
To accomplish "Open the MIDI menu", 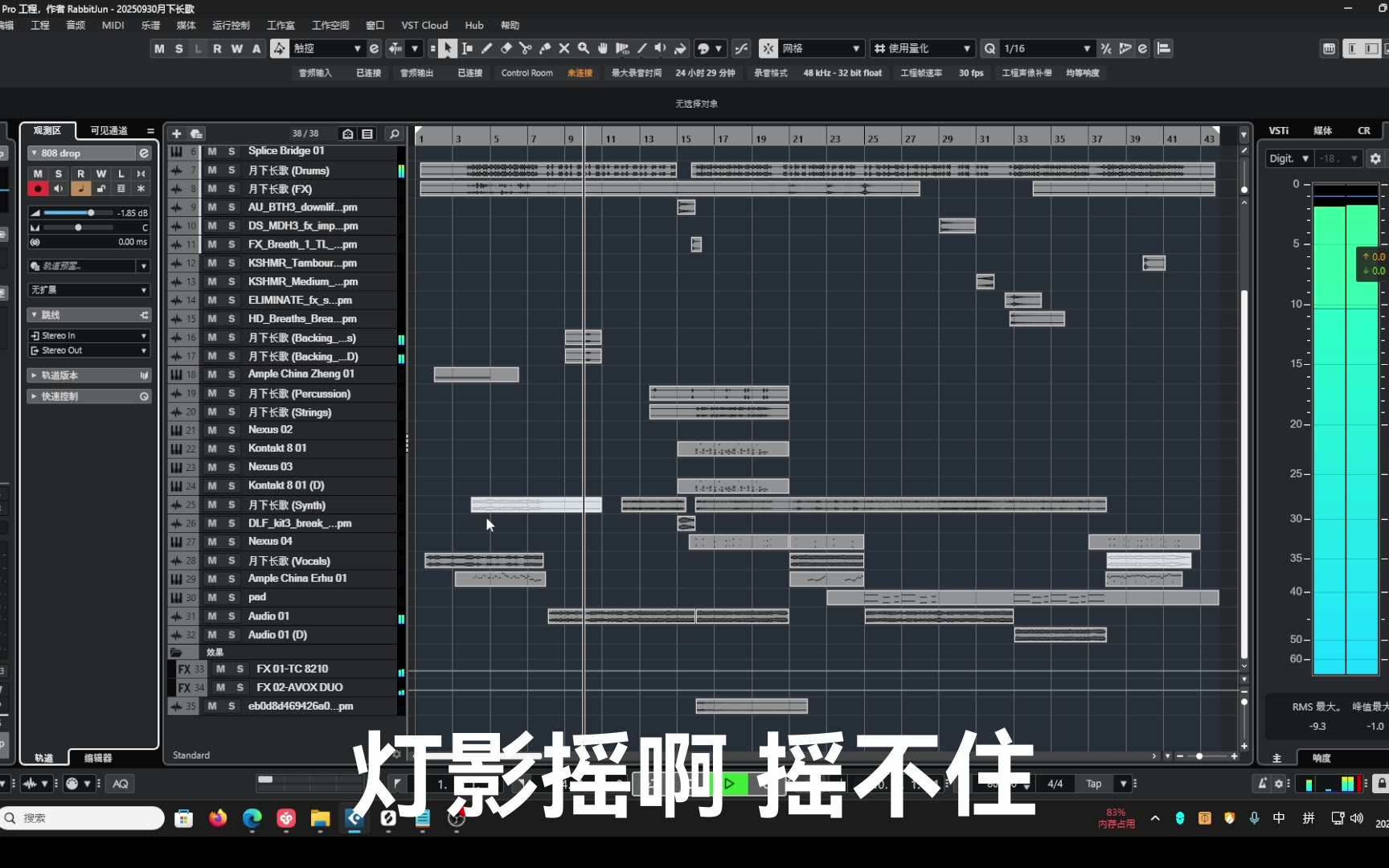I will [113, 25].
